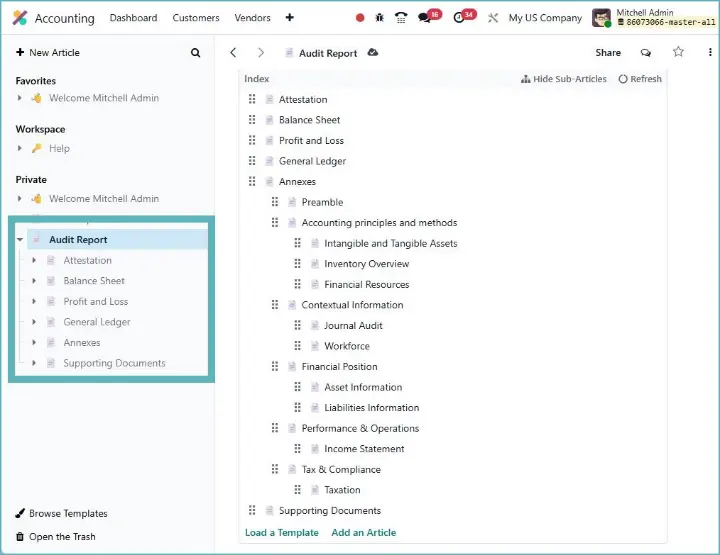Collapse the Audit Report tree
The image size is (720, 555).
click(20, 240)
